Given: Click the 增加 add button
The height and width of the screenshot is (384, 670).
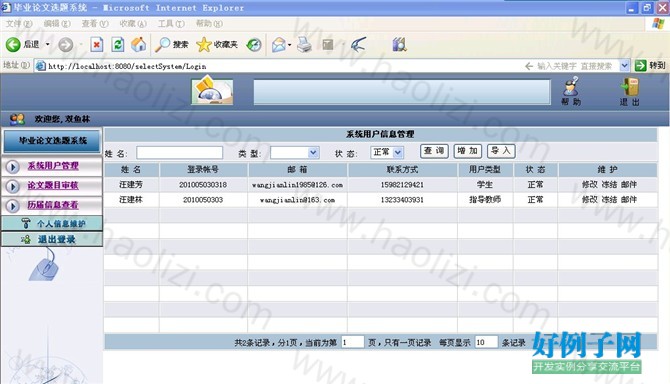Looking at the screenshot, I should click(x=467, y=151).
